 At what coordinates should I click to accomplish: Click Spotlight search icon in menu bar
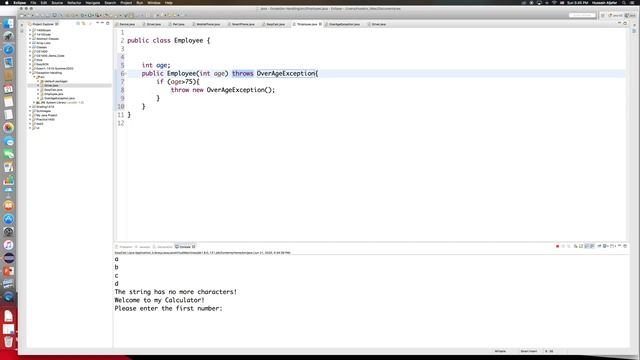624,2
